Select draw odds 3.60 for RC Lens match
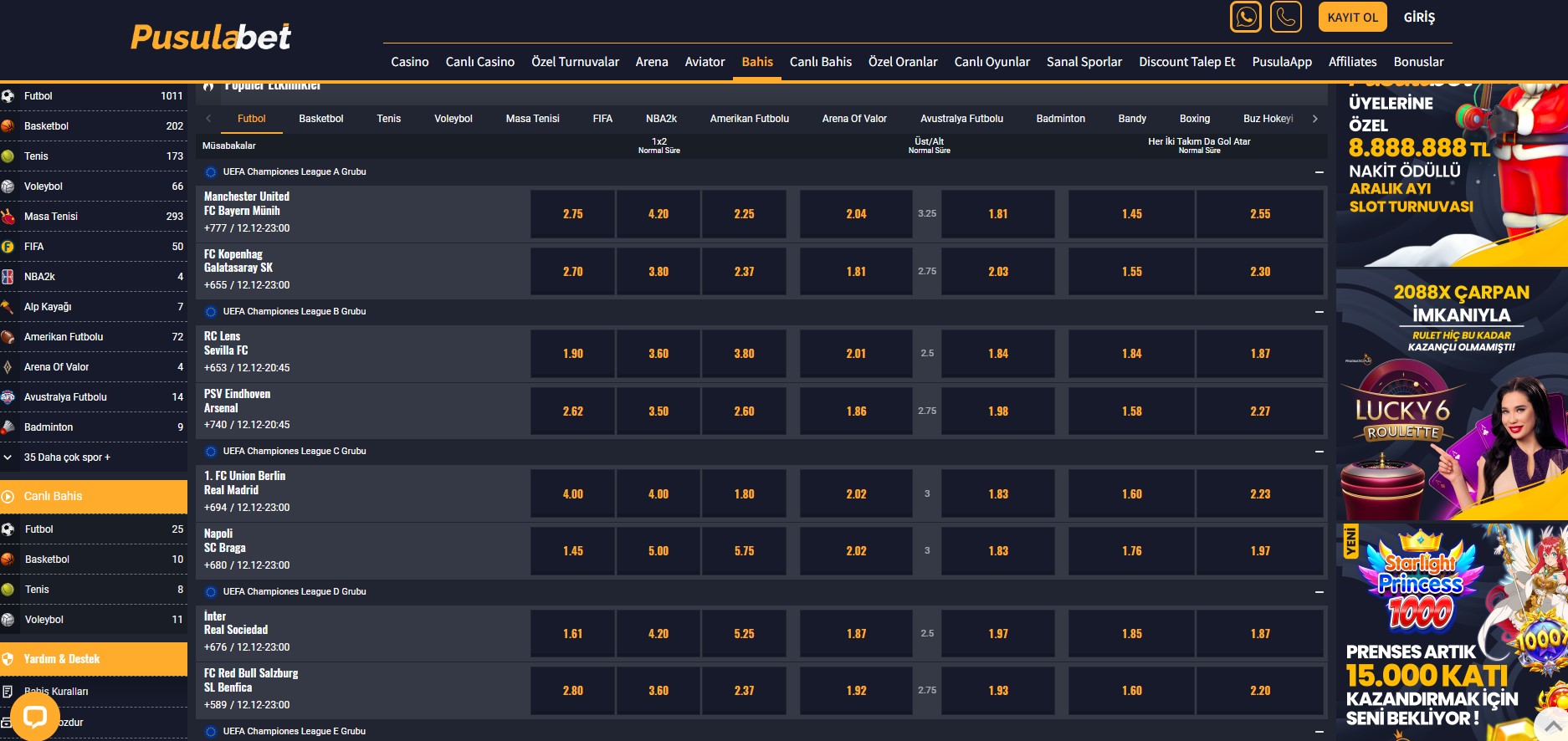 click(658, 354)
